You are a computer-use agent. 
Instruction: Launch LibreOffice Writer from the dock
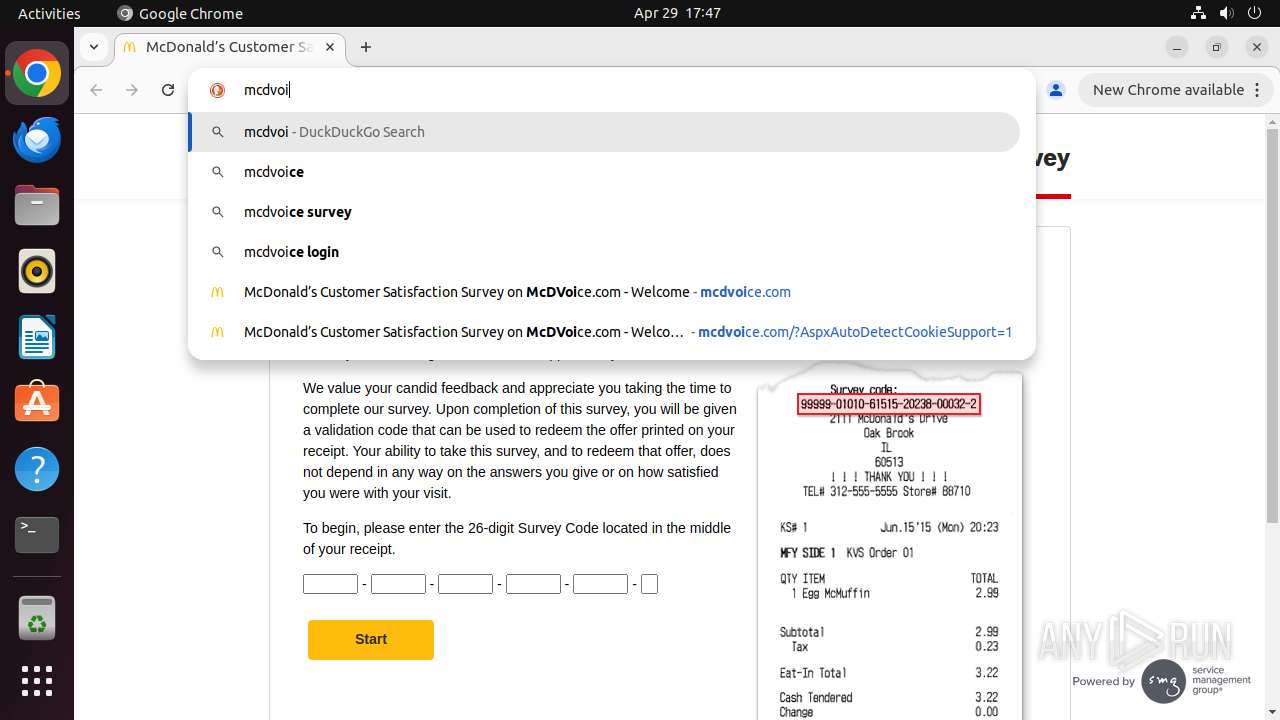pos(37,338)
